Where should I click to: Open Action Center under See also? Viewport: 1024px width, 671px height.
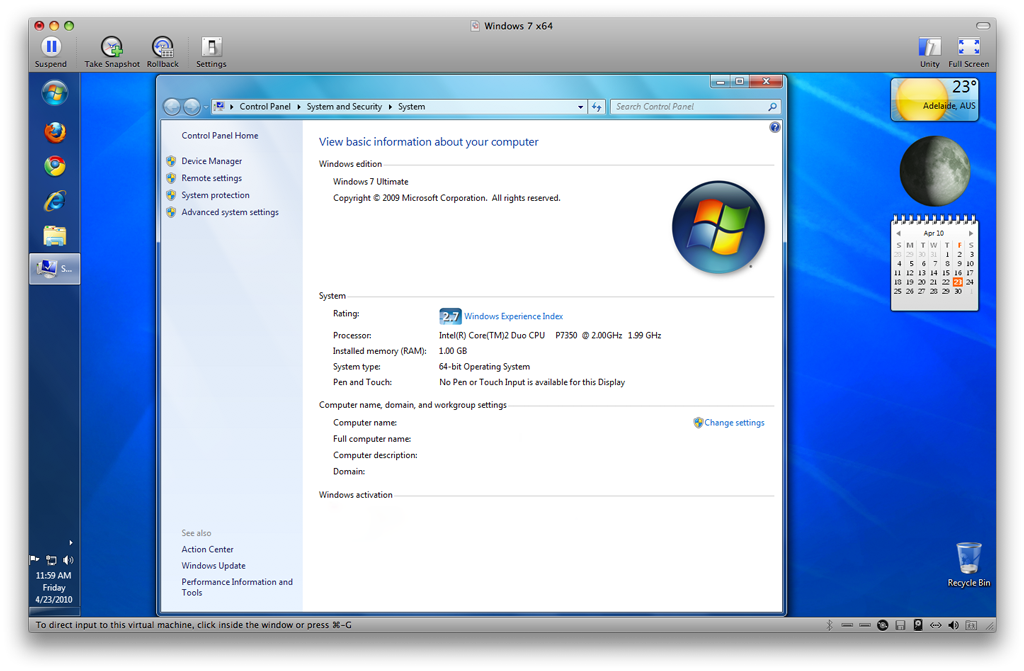pos(207,549)
